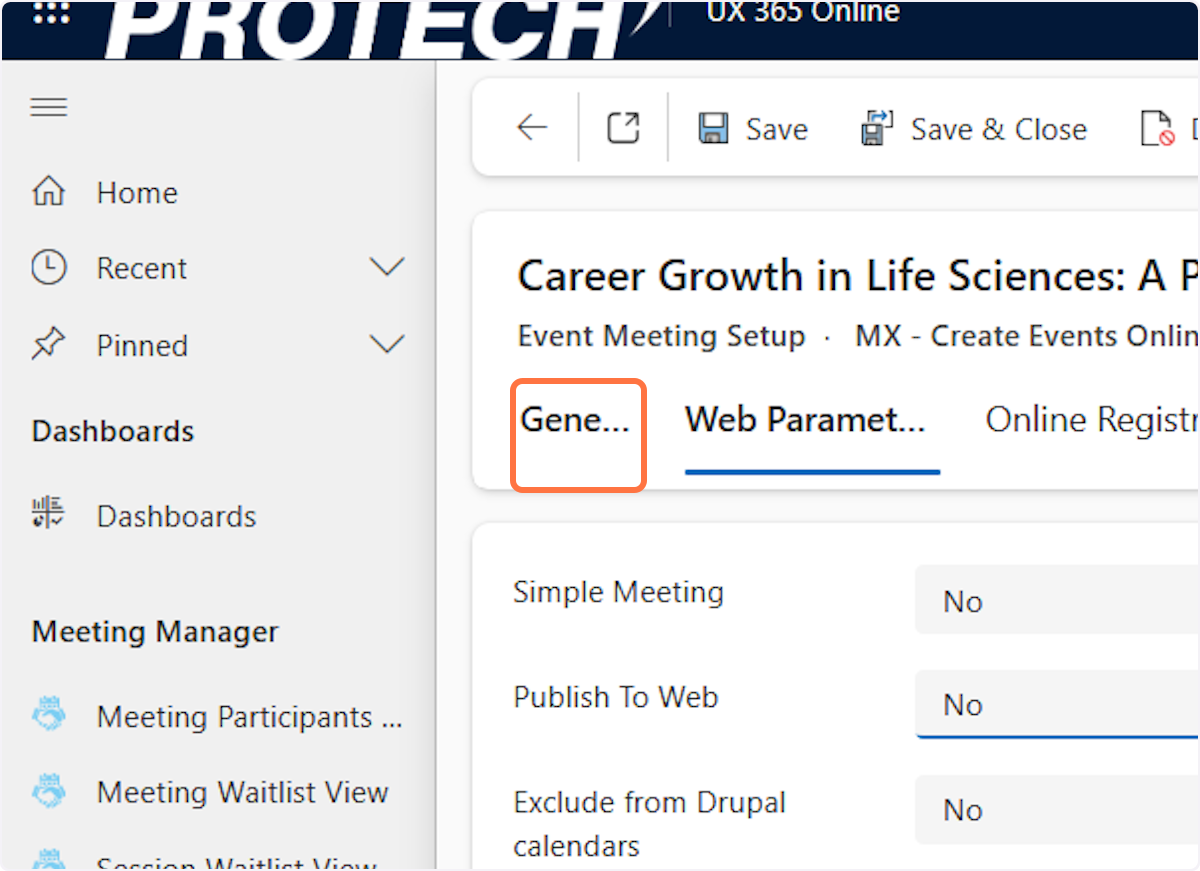Switch to the General tab
The image size is (1200, 871).
(x=575, y=420)
